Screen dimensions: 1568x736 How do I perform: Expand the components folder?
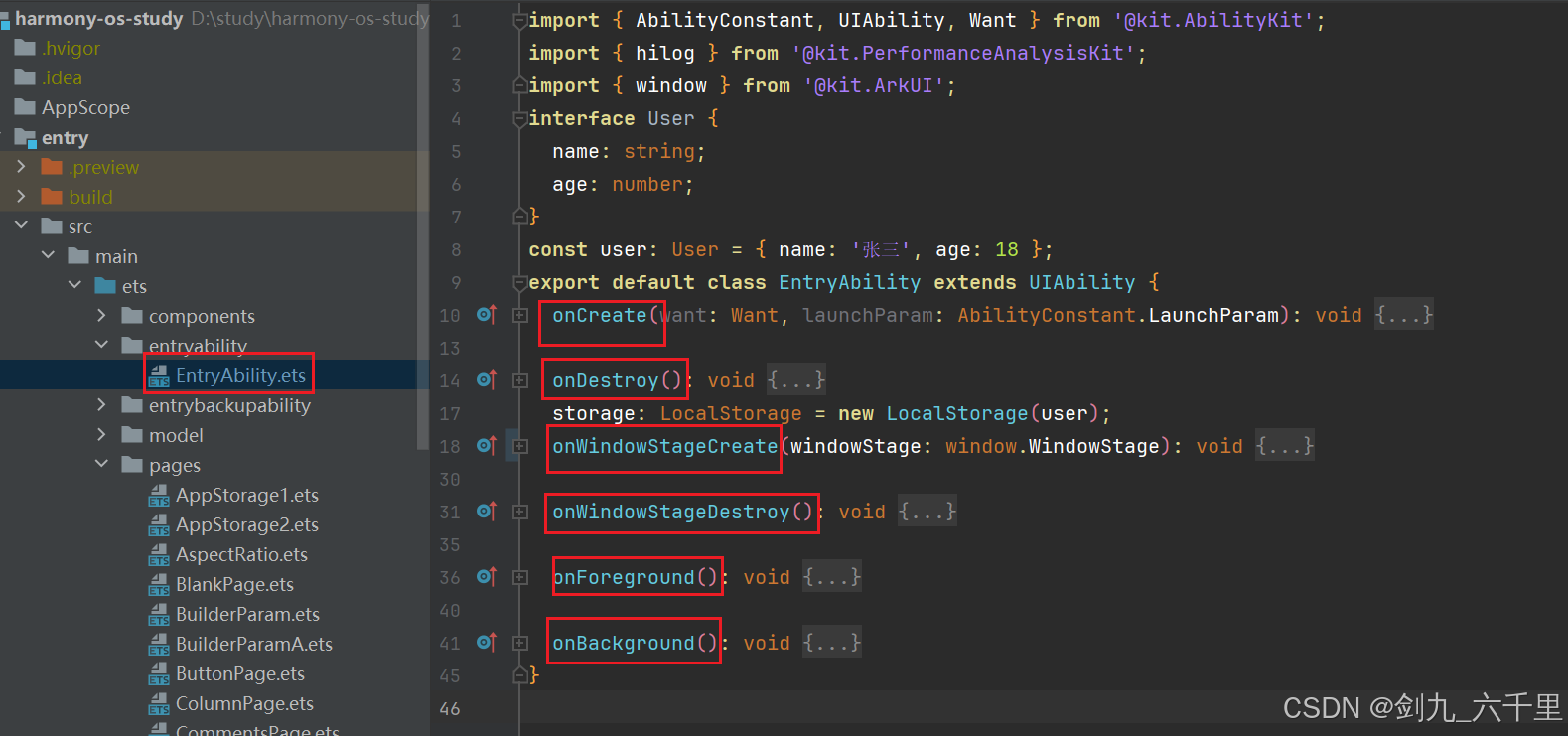click(x=101, y=316)
